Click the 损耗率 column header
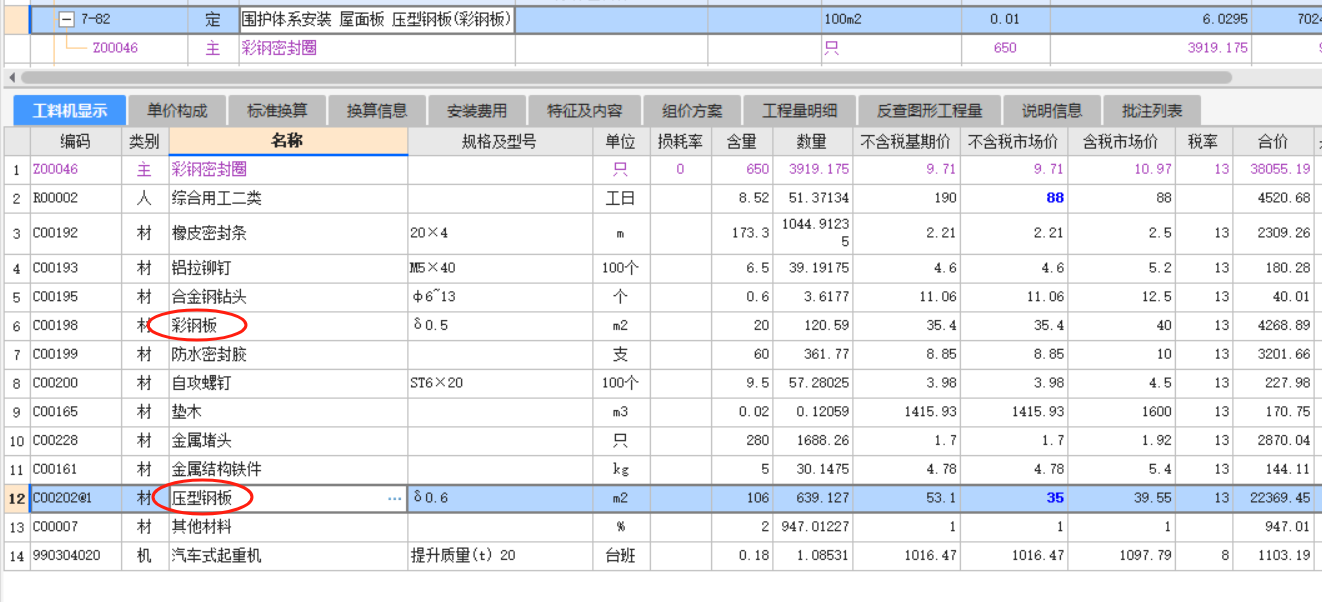Image resolution: width=1322 pixels, height=602 pixels. pos(680,141)
